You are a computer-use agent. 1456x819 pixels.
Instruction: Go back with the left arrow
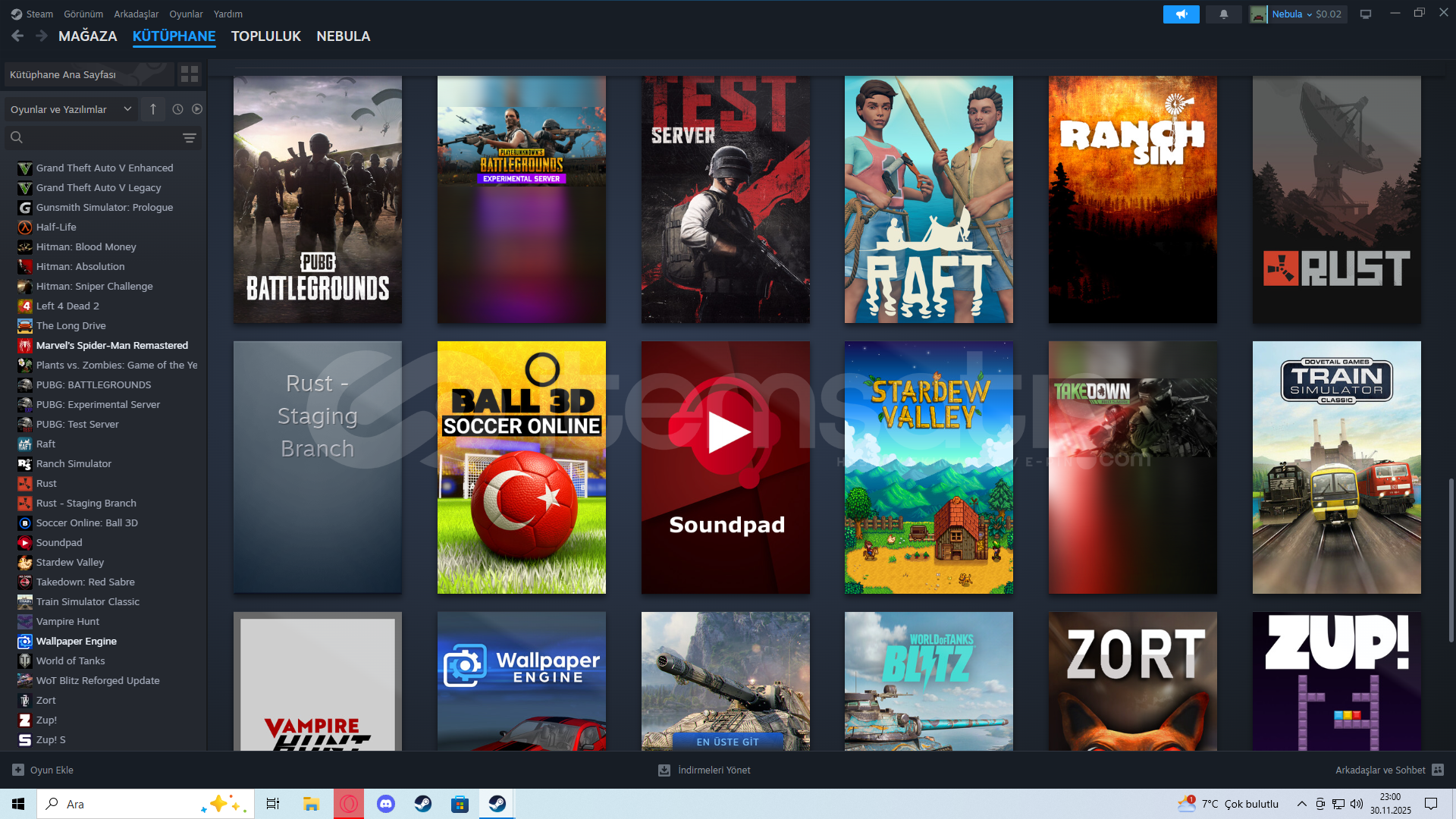(x=18, y=36)
